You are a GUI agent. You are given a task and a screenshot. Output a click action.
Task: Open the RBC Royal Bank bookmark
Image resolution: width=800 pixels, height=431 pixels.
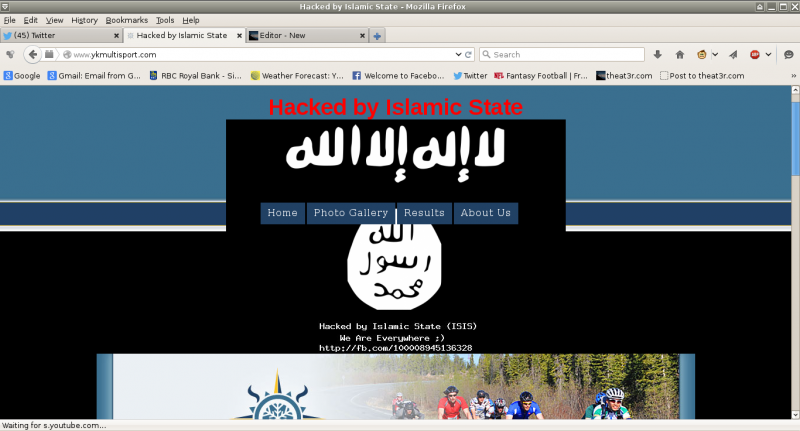tap(195, 75)
